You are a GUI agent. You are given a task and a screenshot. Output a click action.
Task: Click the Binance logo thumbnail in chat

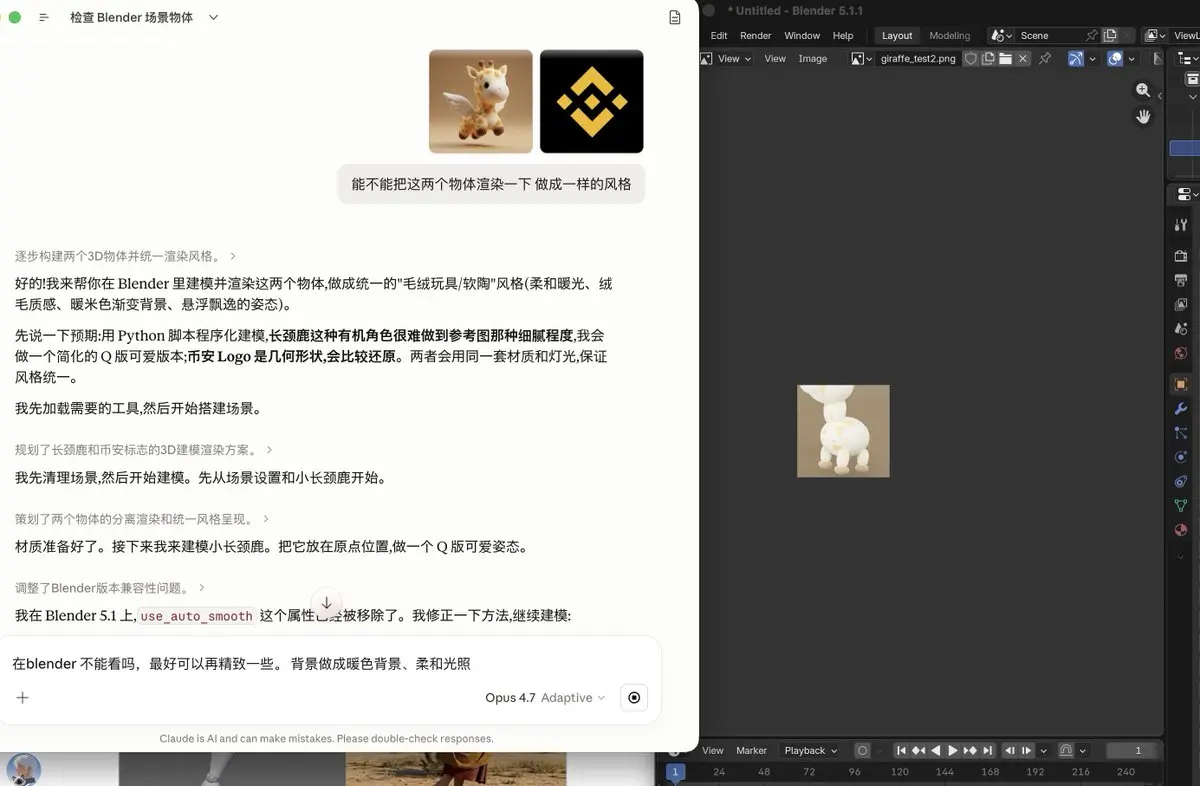[592, 101]
